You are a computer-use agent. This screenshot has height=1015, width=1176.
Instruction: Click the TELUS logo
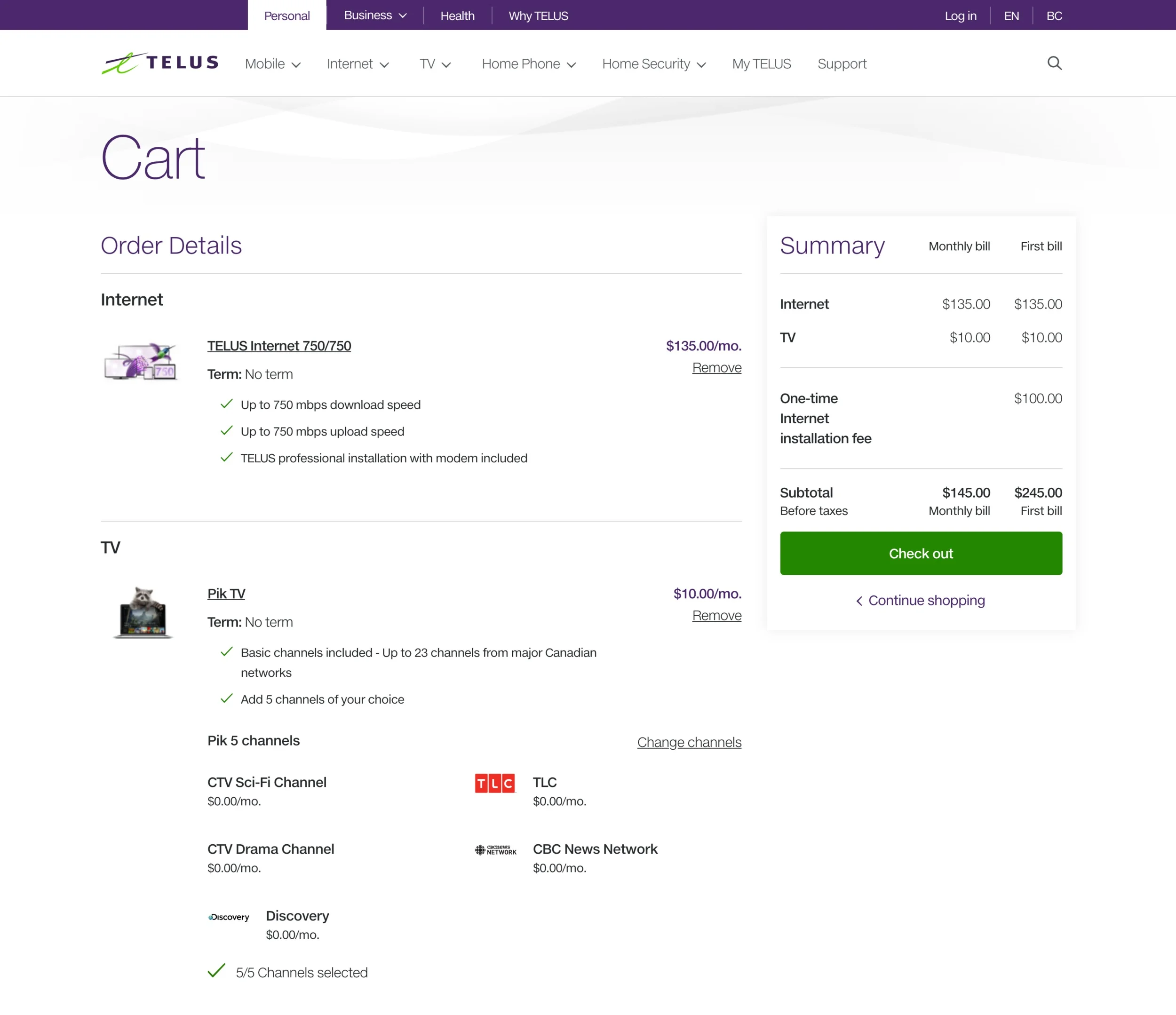click(160, 63)
